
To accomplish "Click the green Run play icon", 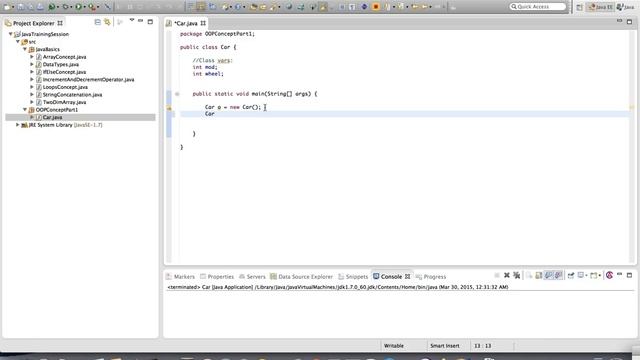I will click(x=78, y=7).
